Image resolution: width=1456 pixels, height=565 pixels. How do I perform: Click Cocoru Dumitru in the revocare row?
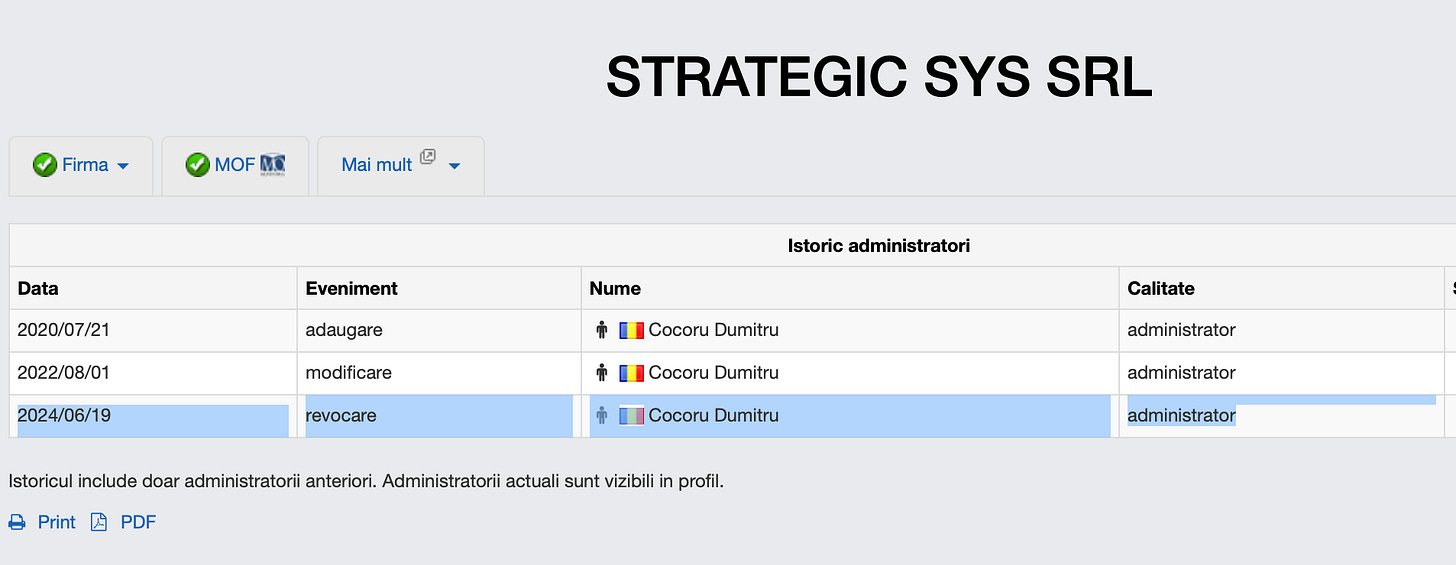(713, 416)
